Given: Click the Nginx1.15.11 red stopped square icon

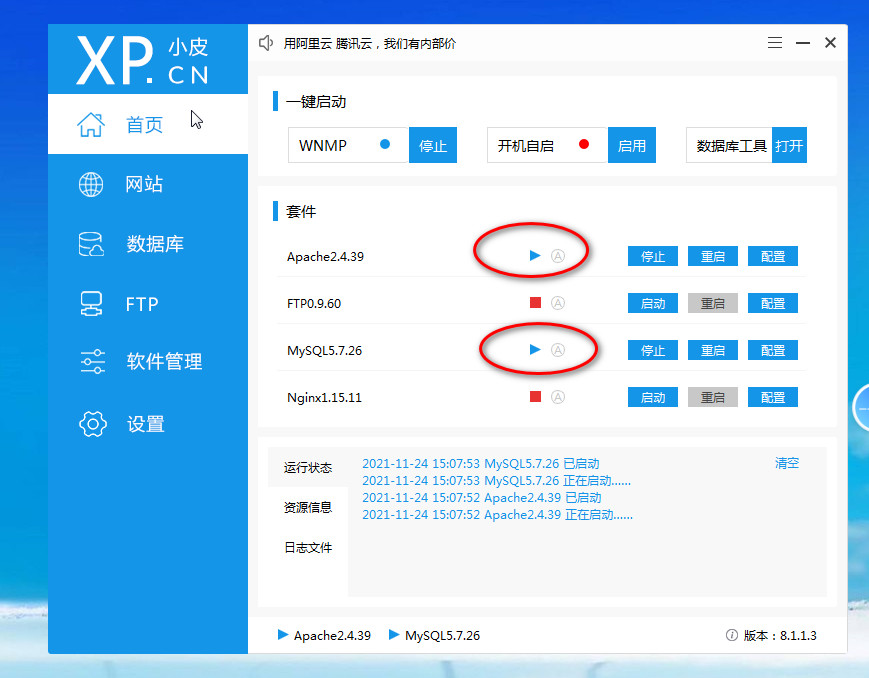Looking at the screenshot, I should pos(535,396).
